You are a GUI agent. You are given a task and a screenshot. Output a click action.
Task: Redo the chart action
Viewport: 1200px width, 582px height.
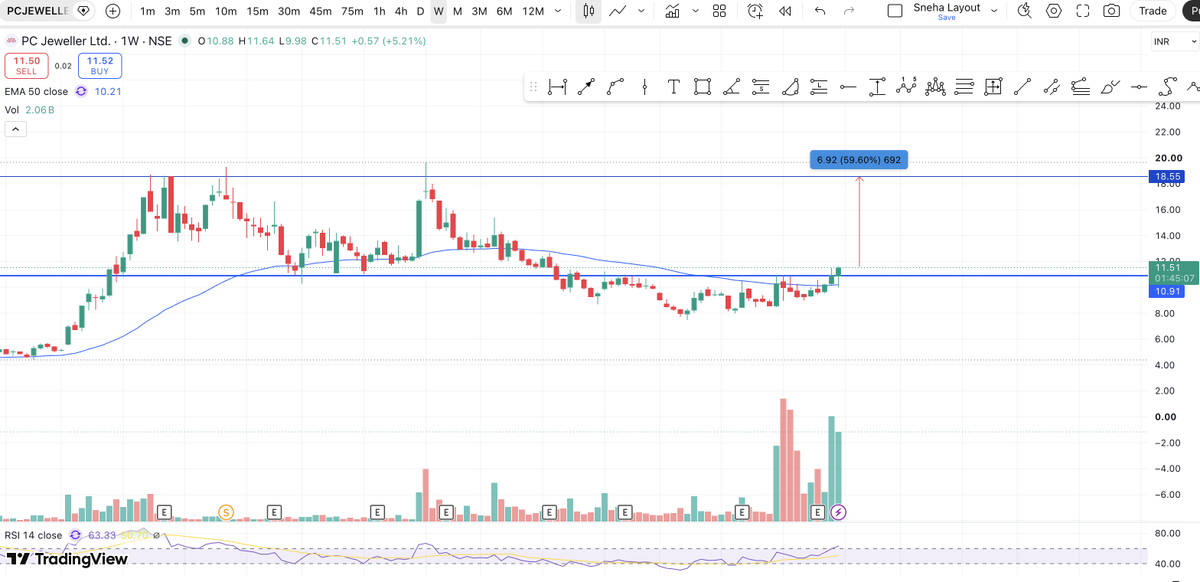849,11
